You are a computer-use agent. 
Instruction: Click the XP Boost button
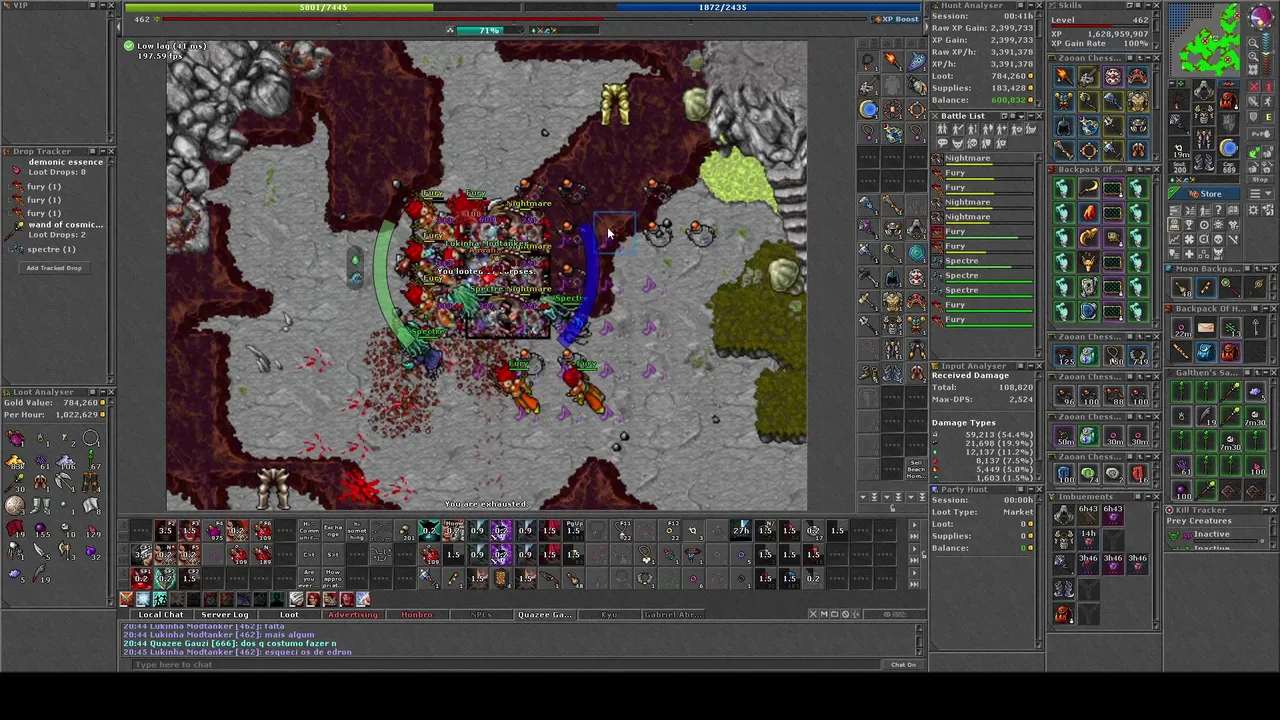pos(896,19)
